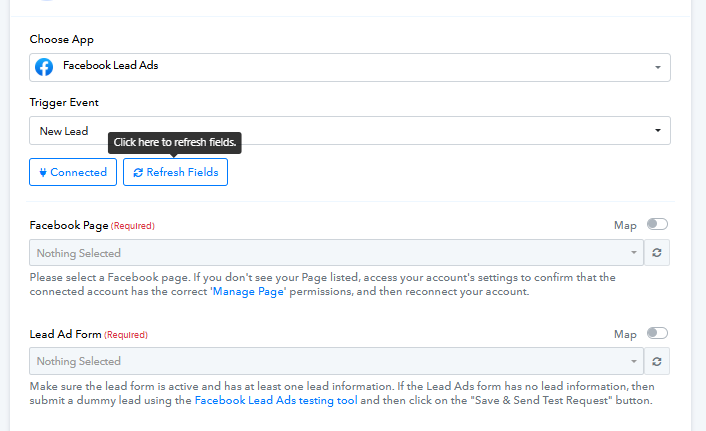This screenshot has height=431, width=706.
Task: Open the Choose App dropdown (Facebook Lead Ads)
Action: click(350, 68)
